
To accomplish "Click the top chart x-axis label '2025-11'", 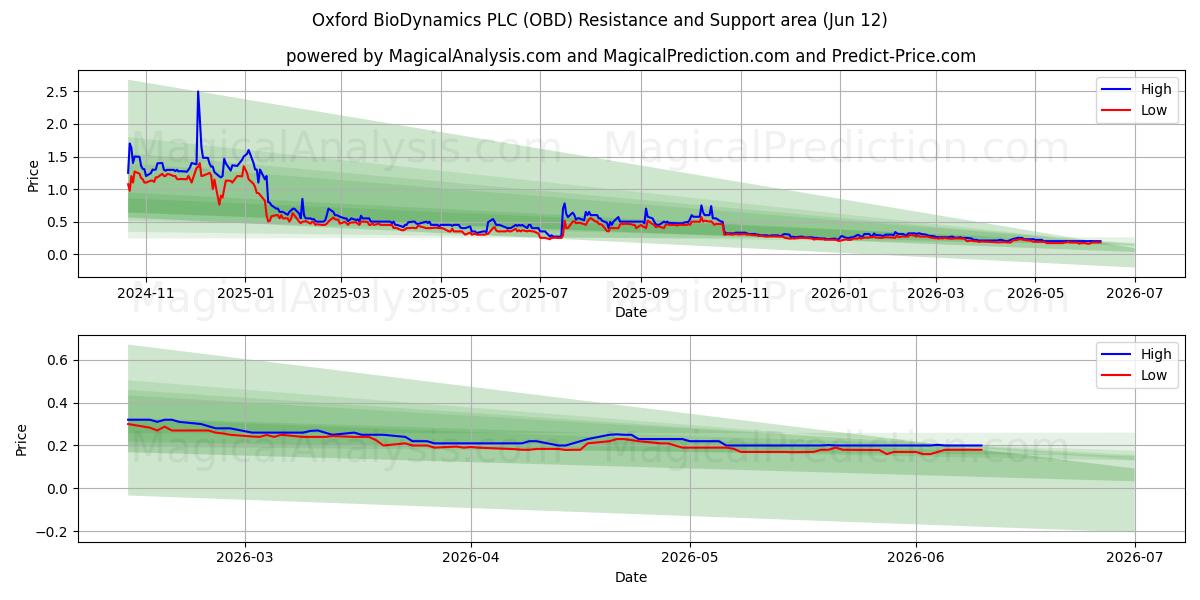I will pos(741,293).
